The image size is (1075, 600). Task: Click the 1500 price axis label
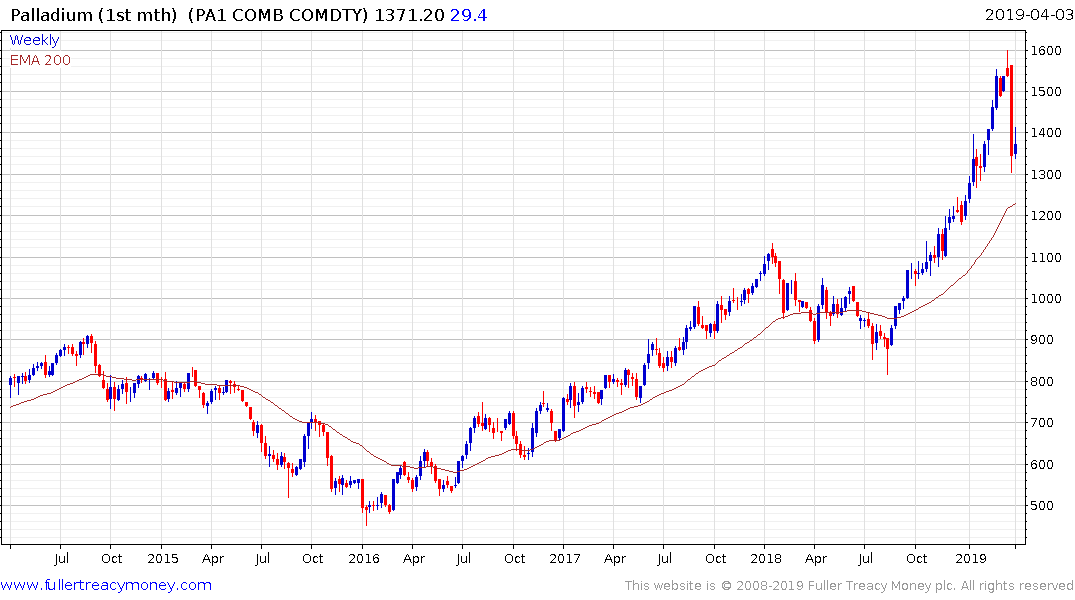pos(1046,92)
